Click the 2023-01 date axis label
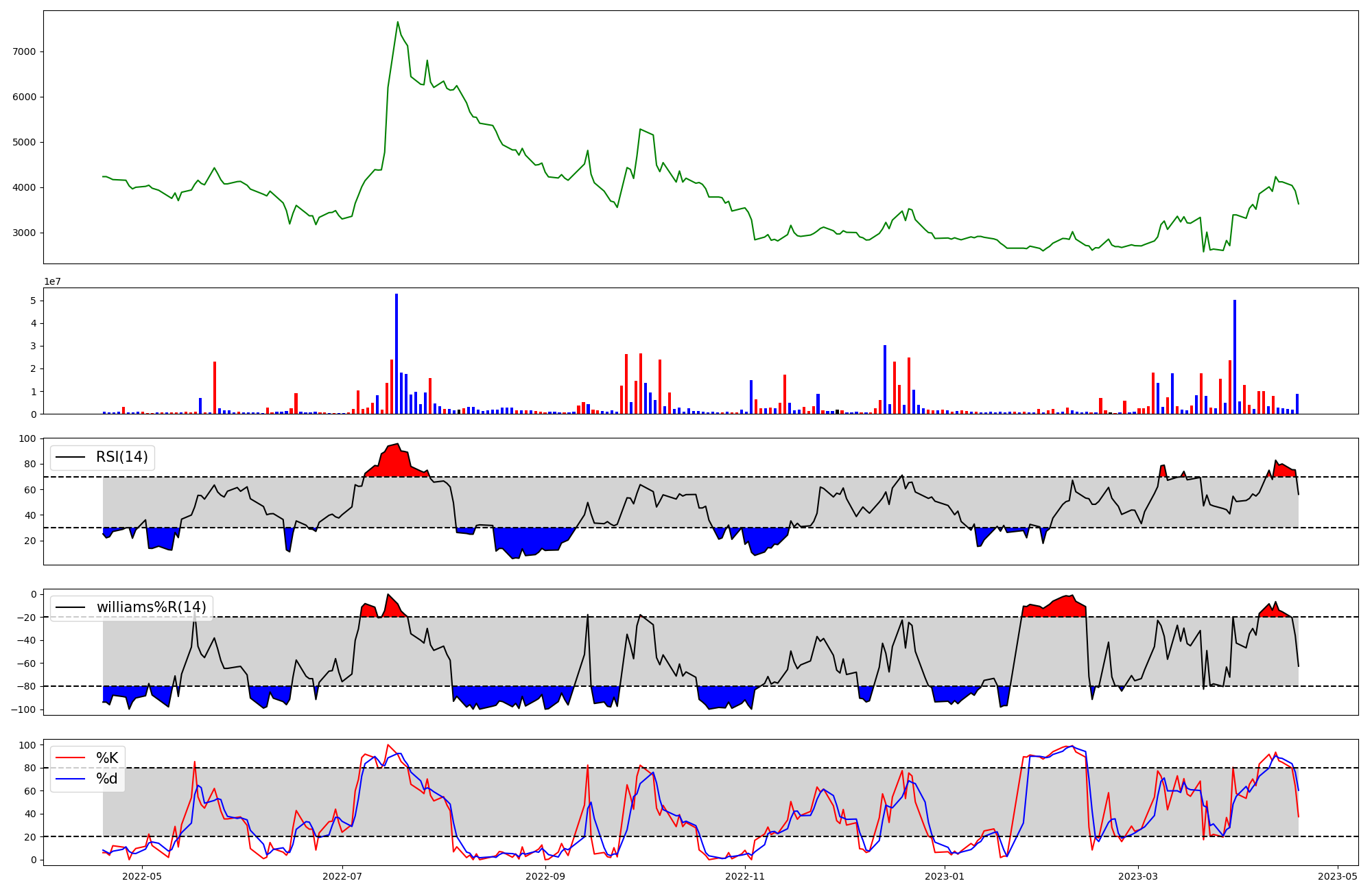 (x=945, y=876)
